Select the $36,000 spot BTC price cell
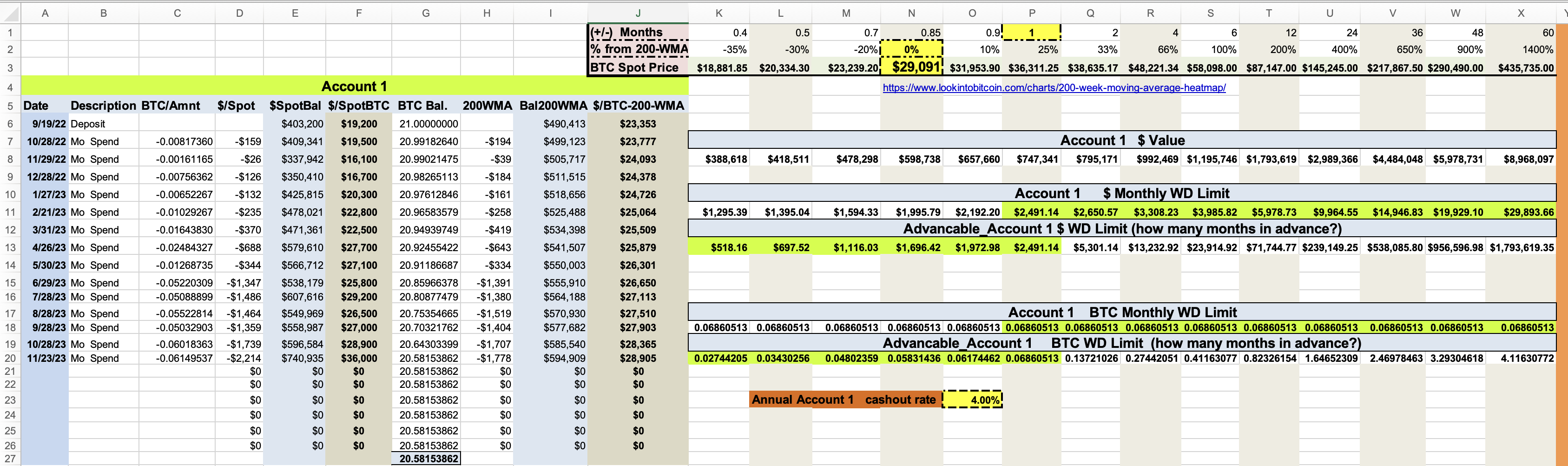 358,358
